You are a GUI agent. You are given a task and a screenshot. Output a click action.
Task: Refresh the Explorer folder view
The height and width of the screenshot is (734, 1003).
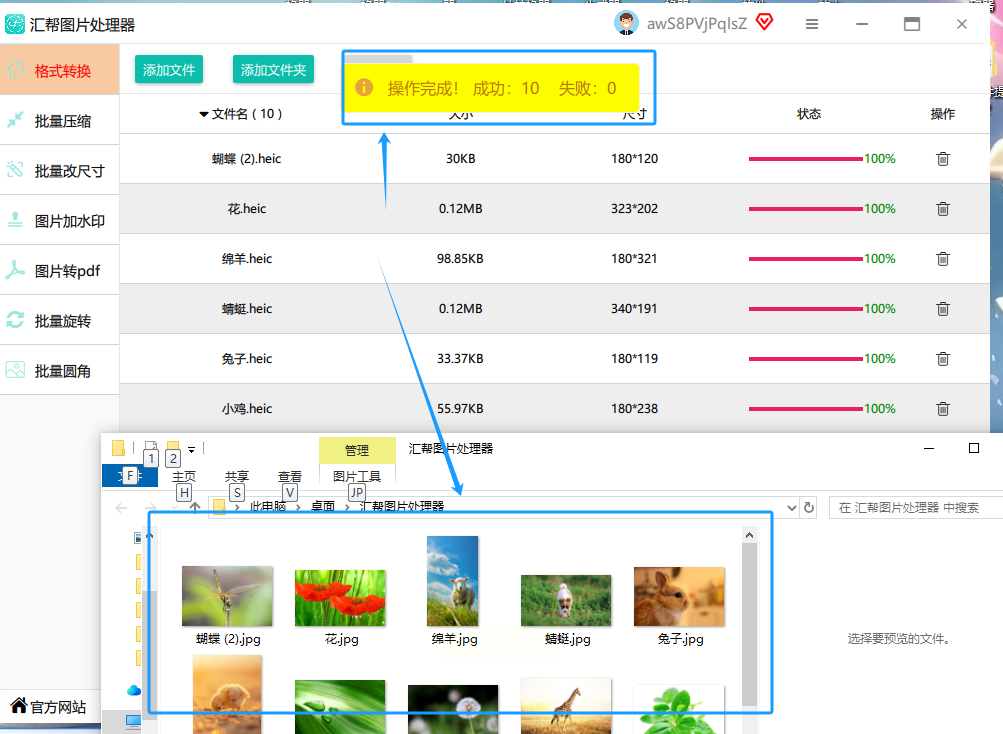coord(809,507)
